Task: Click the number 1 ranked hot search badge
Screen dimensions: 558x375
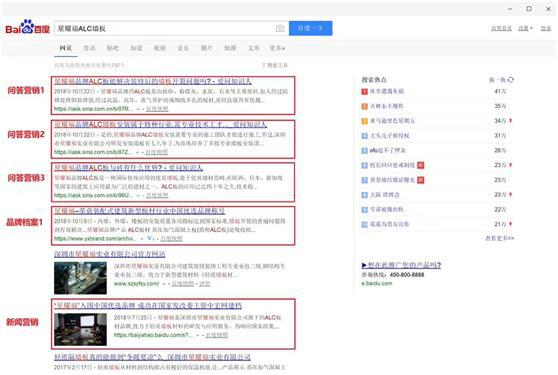Action: [364, 91]
